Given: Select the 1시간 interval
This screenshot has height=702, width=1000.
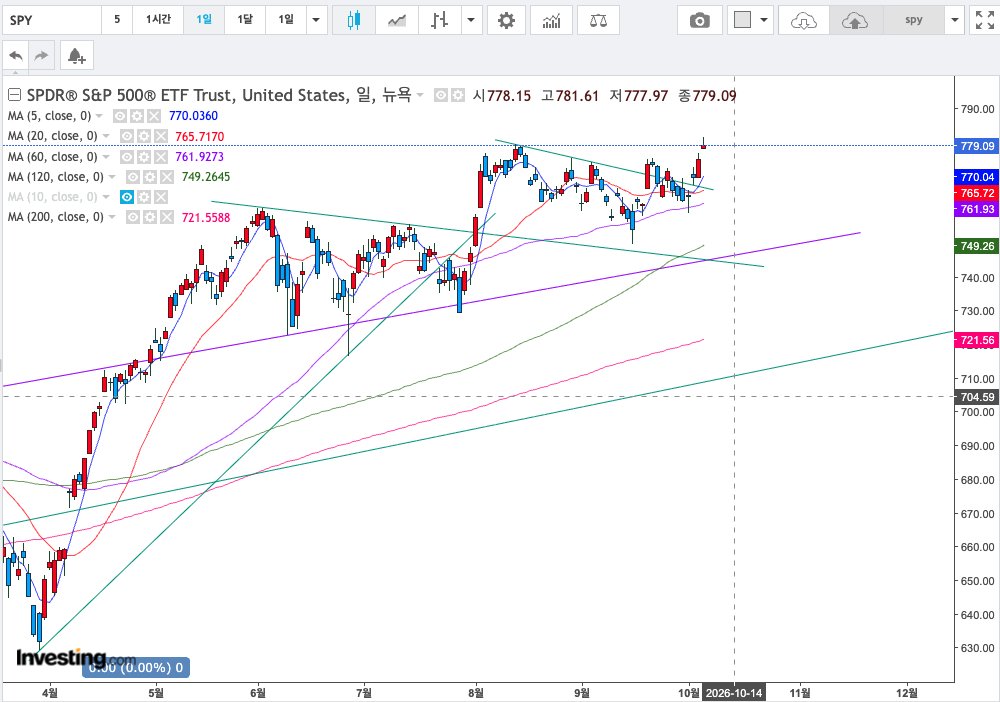Looking at the screenshot, I should click(x=158, y=20).
